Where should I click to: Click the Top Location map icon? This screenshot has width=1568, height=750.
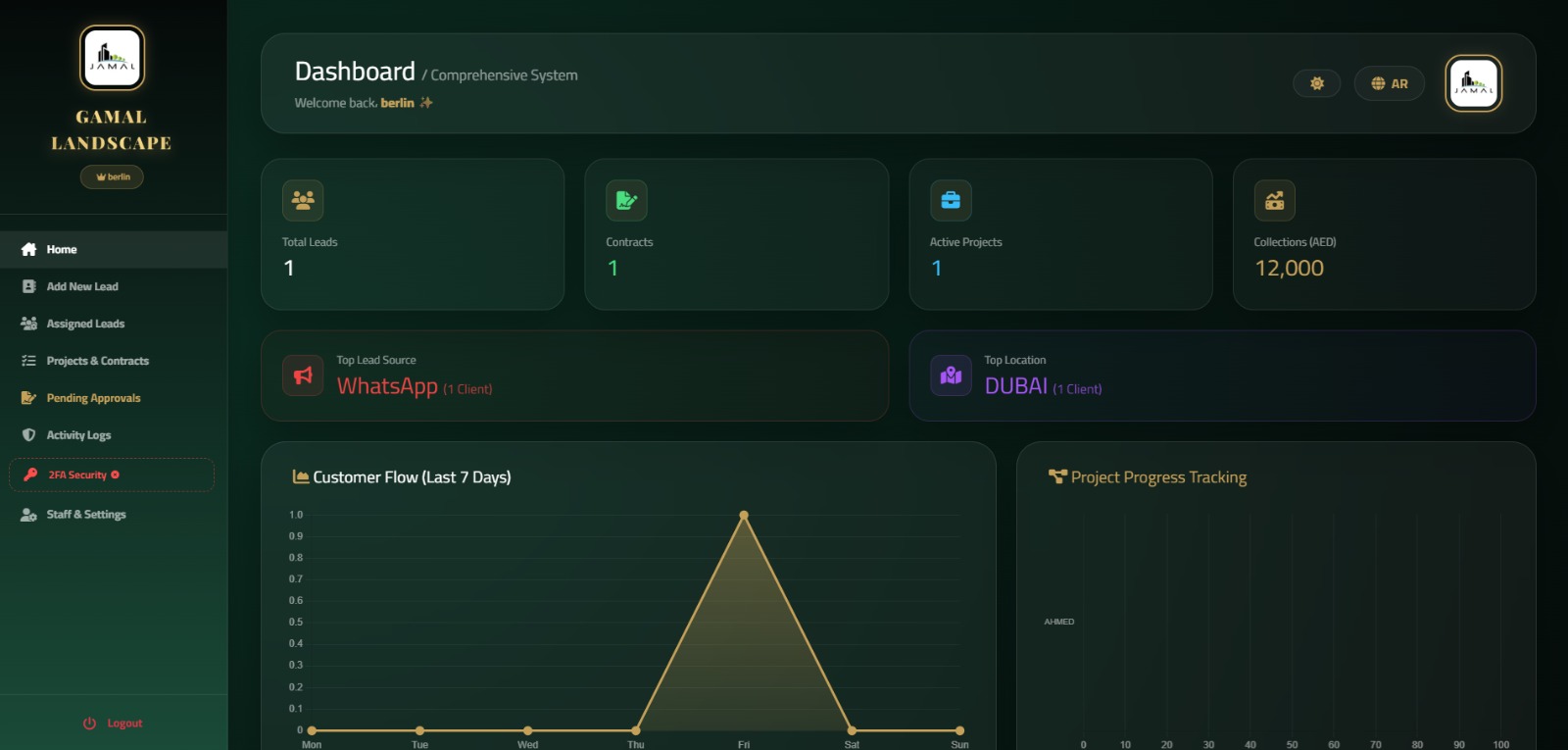click(951, 375)
